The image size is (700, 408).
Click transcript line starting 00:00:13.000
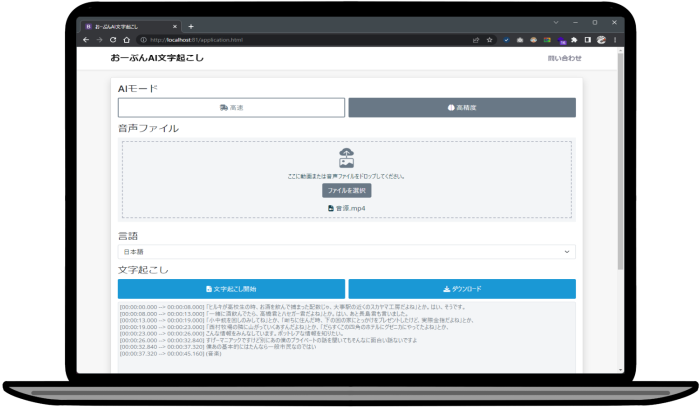[x=296, y=321]
